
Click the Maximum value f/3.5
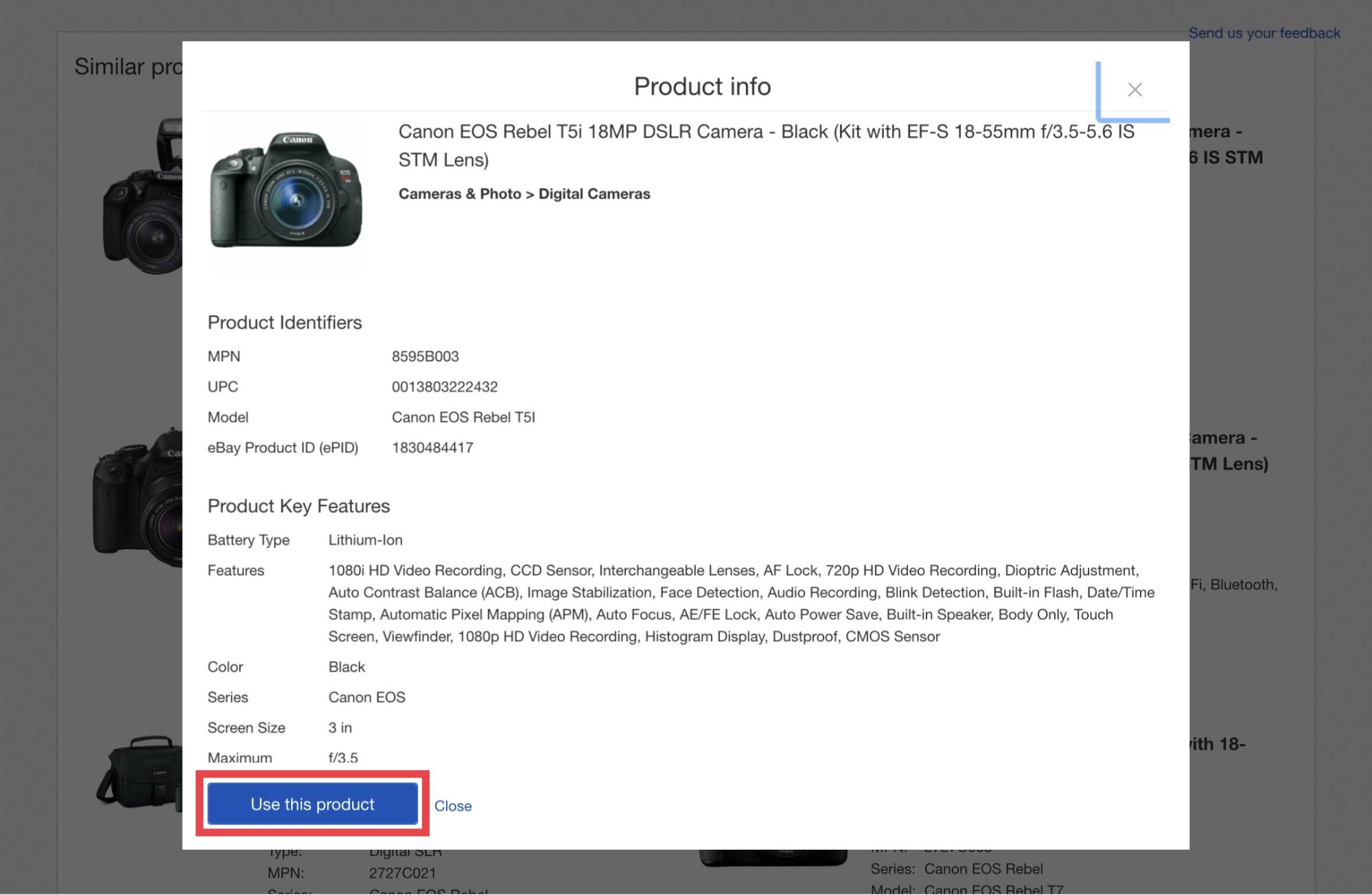pos(343,758)
